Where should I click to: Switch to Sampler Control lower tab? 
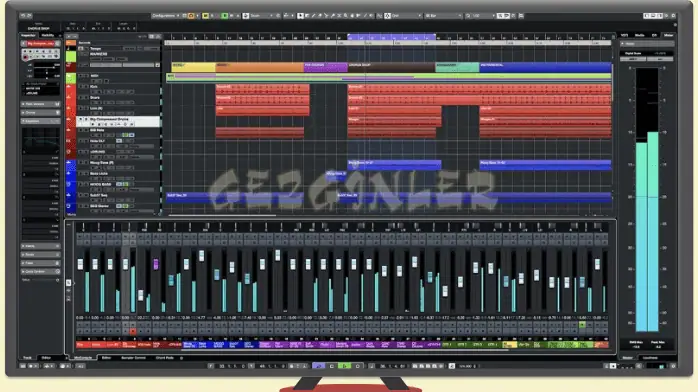[134, 358]
